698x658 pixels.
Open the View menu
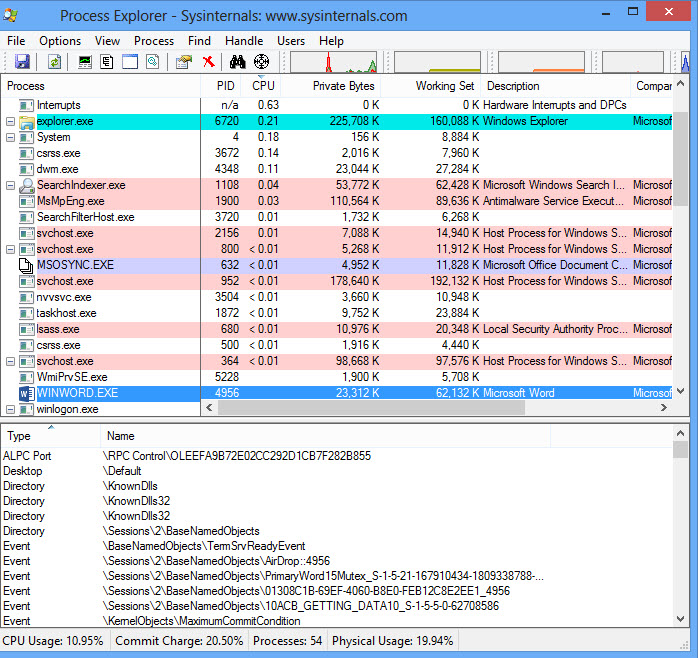point(107,41)
